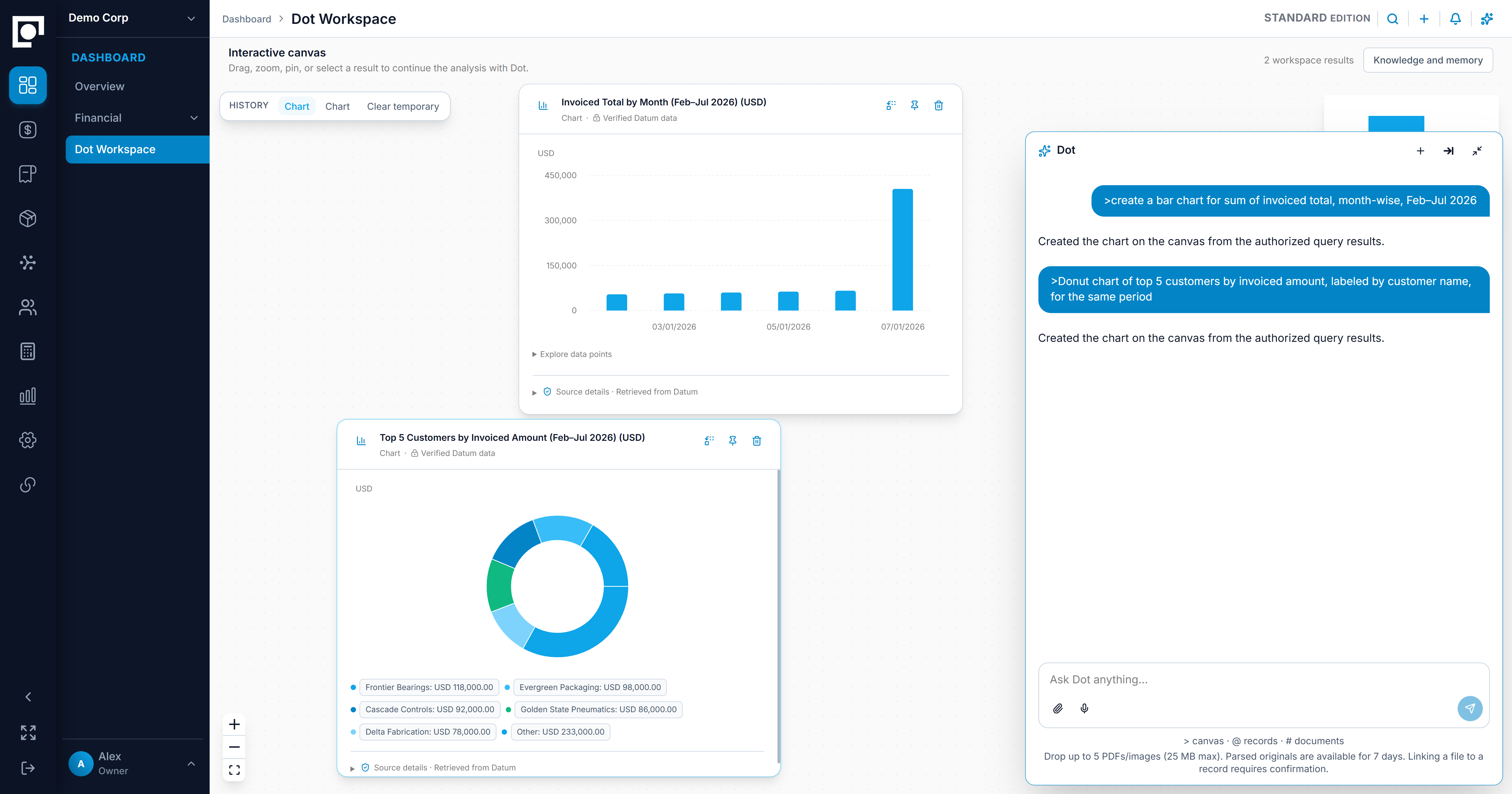The width and height of the screenshot is (1512, 794).
Task: Open the dashboard grid icon in sidebar
Action: click(x=28, y=85)
